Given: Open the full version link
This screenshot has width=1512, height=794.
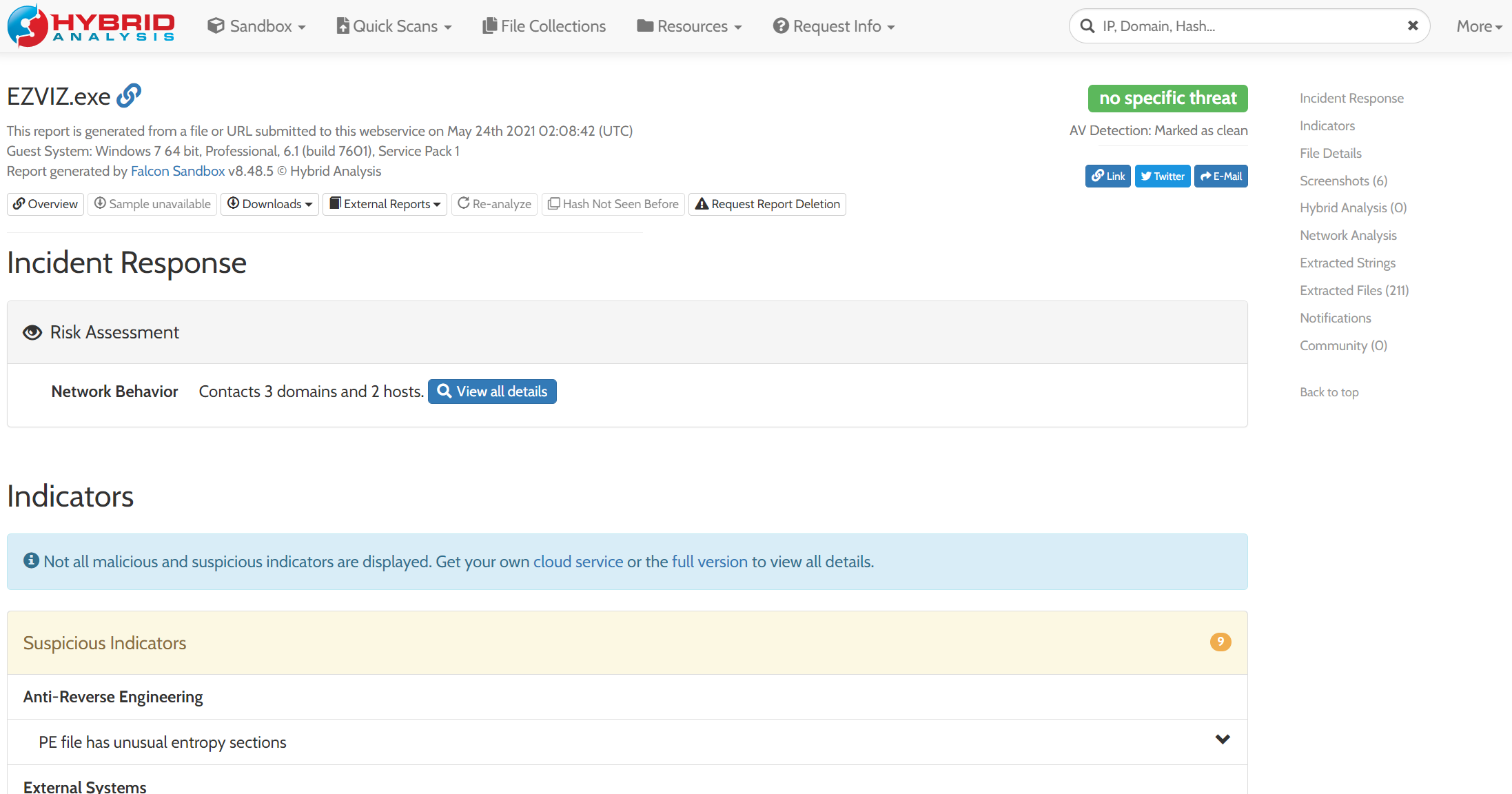Looking at the screenshot, I should (709, 562).
